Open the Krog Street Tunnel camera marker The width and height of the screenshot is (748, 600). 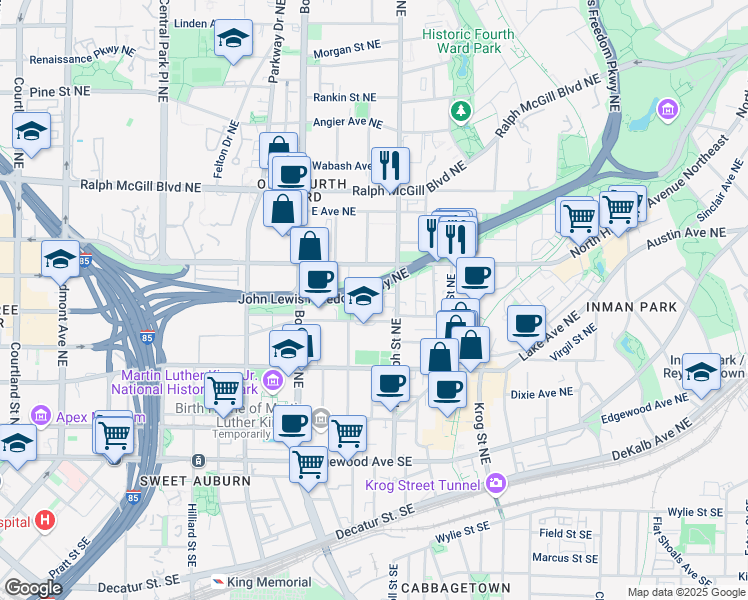[496, 486]
